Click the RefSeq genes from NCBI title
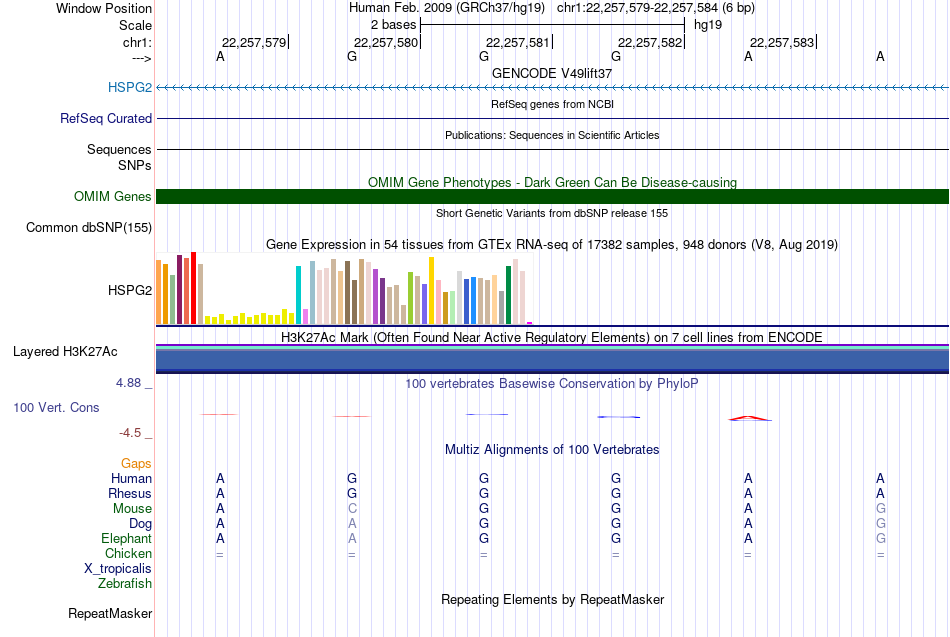The image size is (950, 637). pyautogui.click(x=552, y=104)
